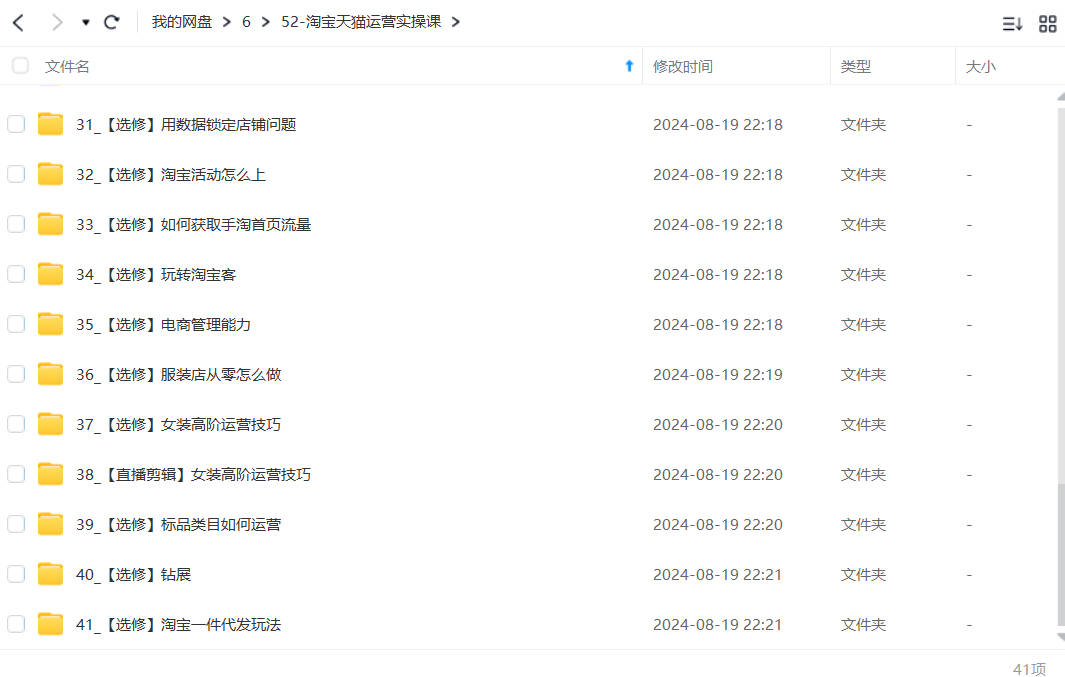This screenshot has height=677, width=1065.
Task: Expand chevron after 我的网盘
Action: pos(226,22)
